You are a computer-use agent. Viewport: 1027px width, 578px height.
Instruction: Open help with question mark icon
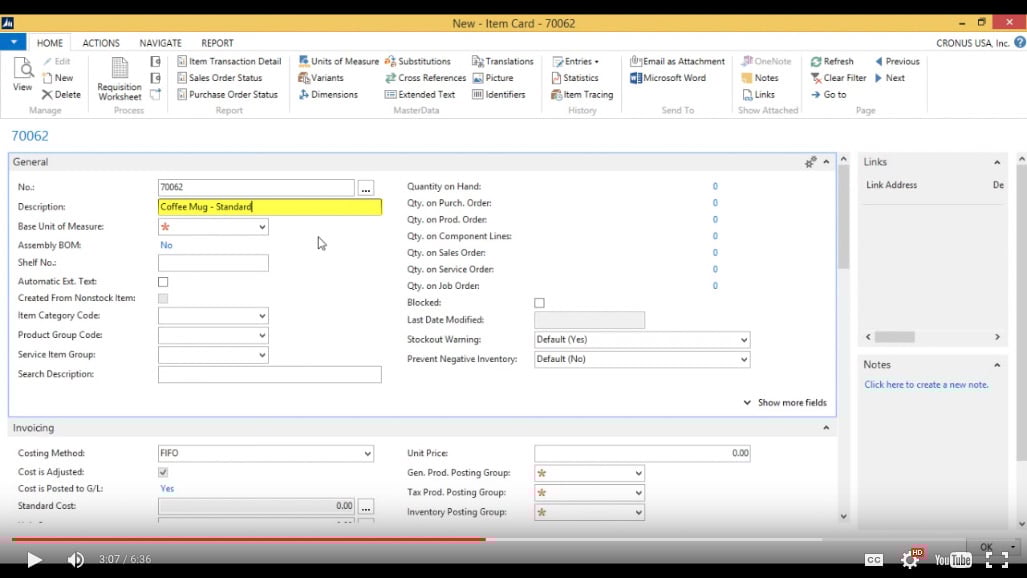coord(1020,43)
